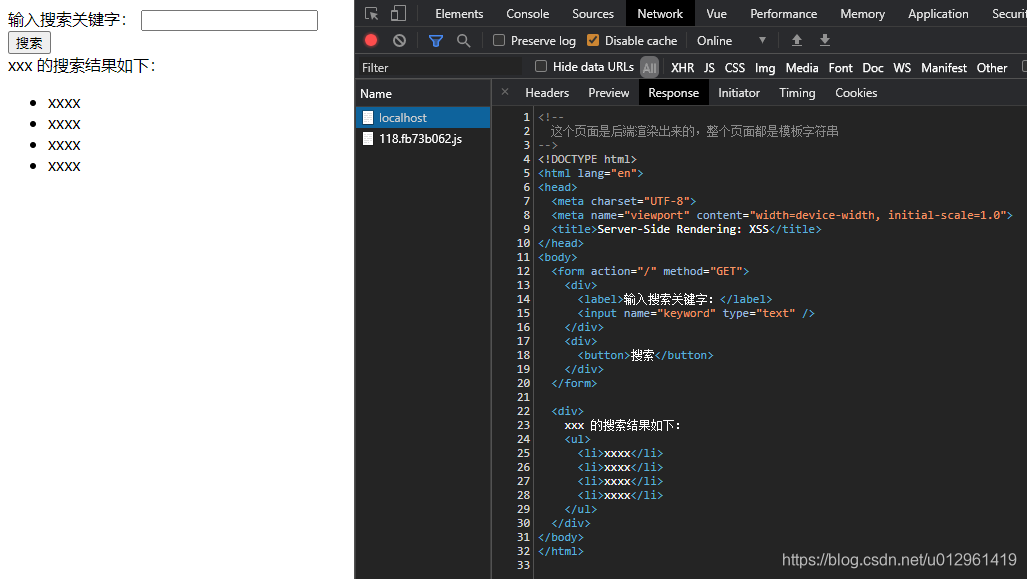The width and height of the screenshot is (1027, 579).
Task: Filter requests by Other type
Action: (992, 67)
